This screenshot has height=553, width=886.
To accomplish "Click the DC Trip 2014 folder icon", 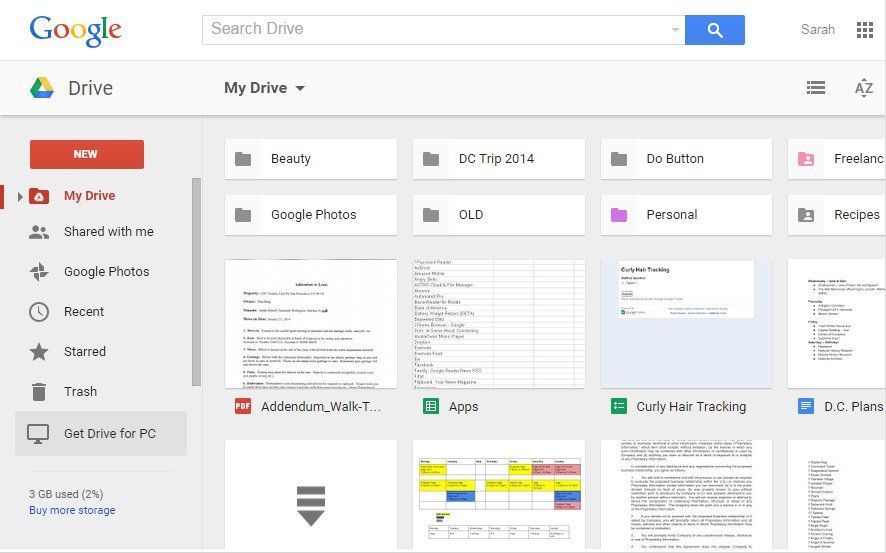I will [431, 159].
